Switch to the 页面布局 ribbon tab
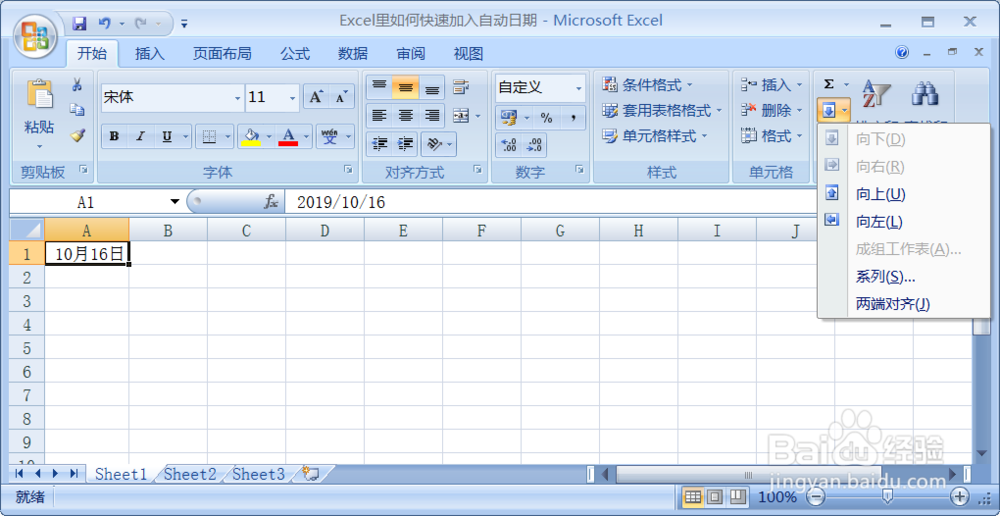The width and height of the screenshot is (1000, 516). [x=223, y=54]
